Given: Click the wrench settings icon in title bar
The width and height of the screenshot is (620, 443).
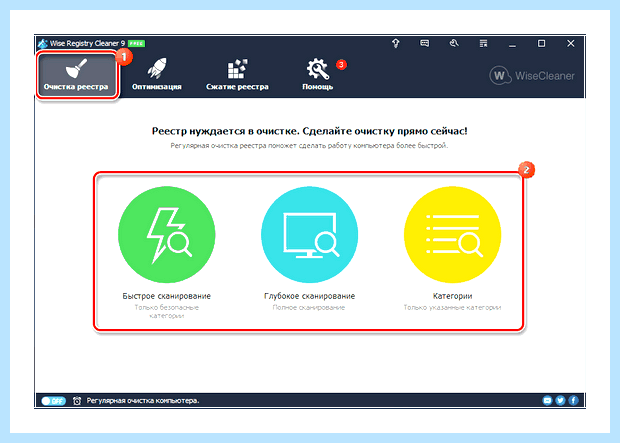Looking at the screenshot, I should tap(454, 43).
